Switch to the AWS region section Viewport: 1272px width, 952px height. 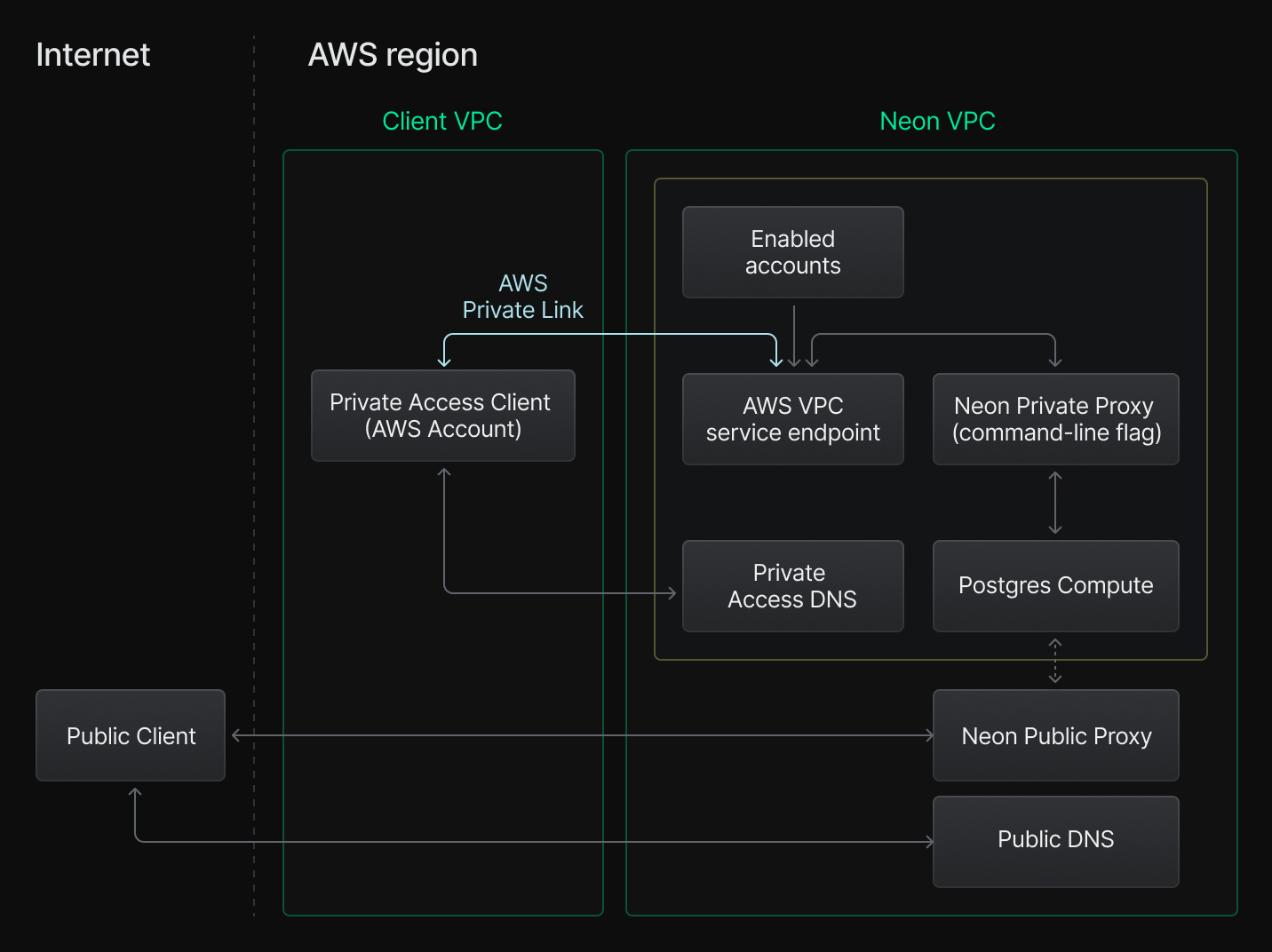pos(393,55)
